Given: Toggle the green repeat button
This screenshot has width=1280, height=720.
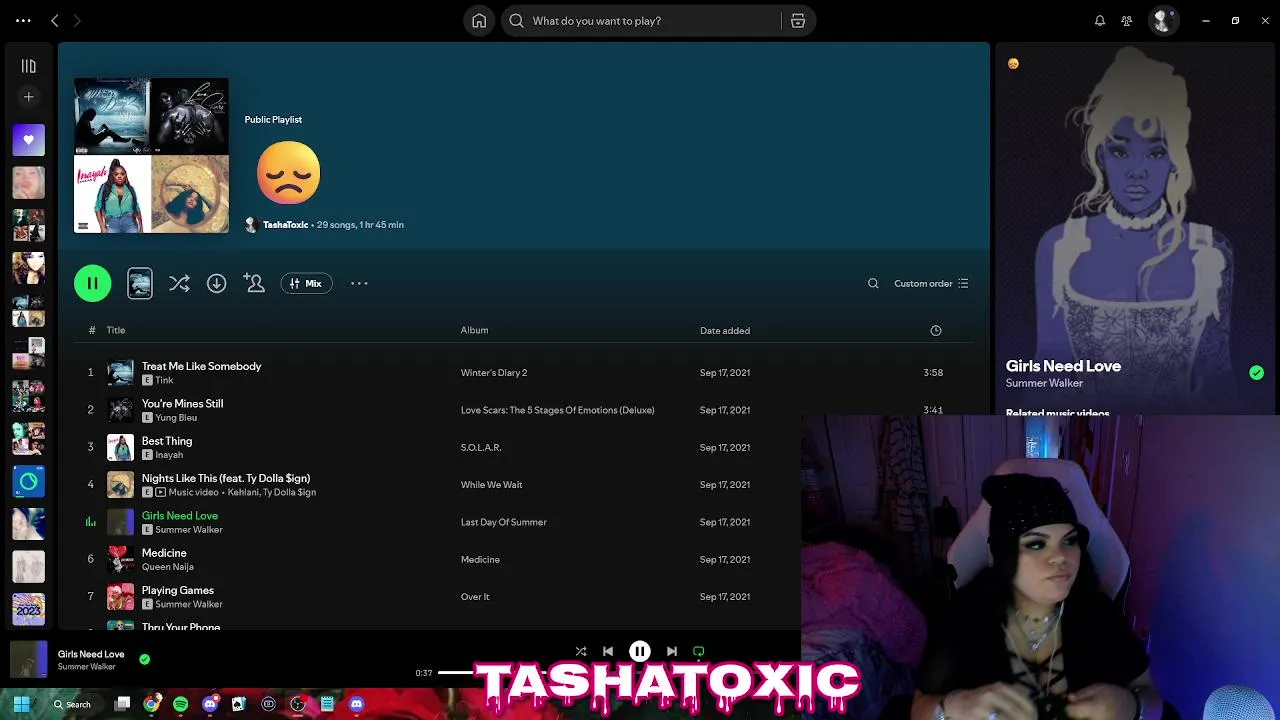Looking at the screenshot, I should 699,651.
